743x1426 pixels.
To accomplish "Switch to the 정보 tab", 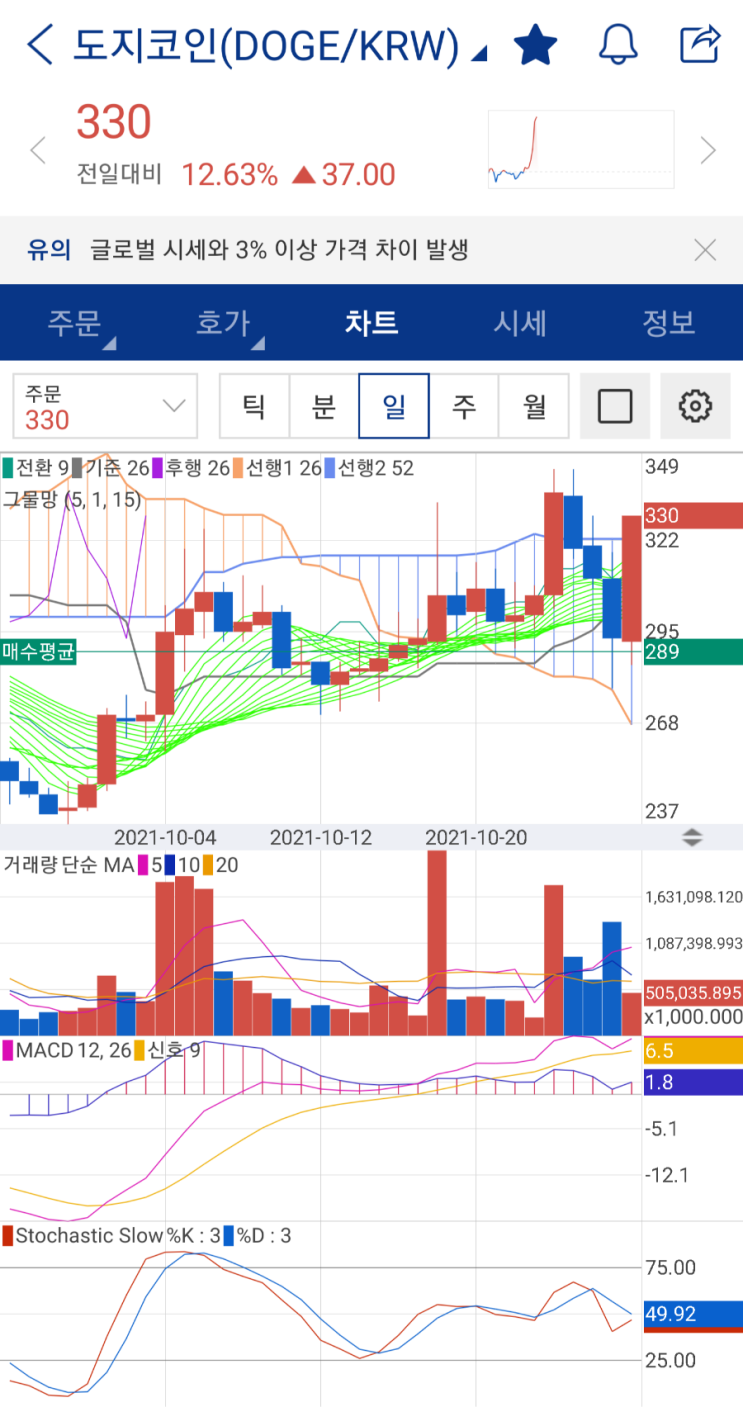I will tap(668, 323).
